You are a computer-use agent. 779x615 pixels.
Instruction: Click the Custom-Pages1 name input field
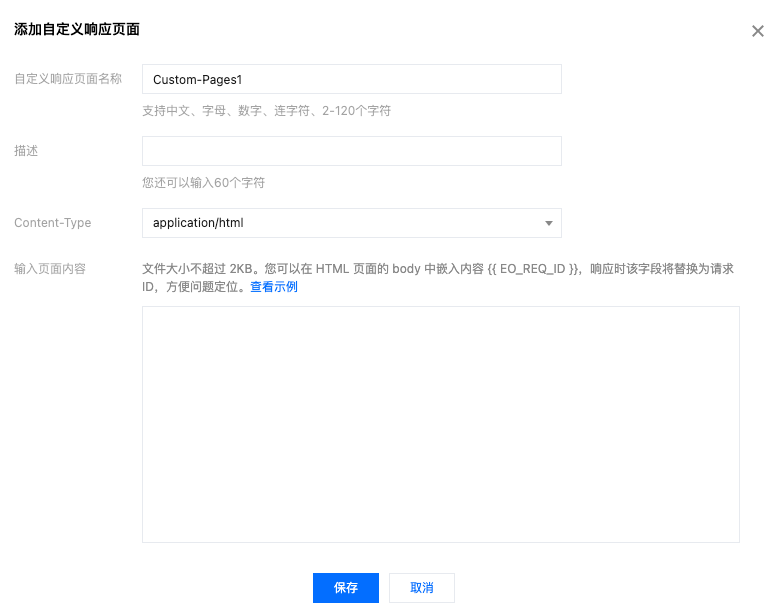(352, 79)
